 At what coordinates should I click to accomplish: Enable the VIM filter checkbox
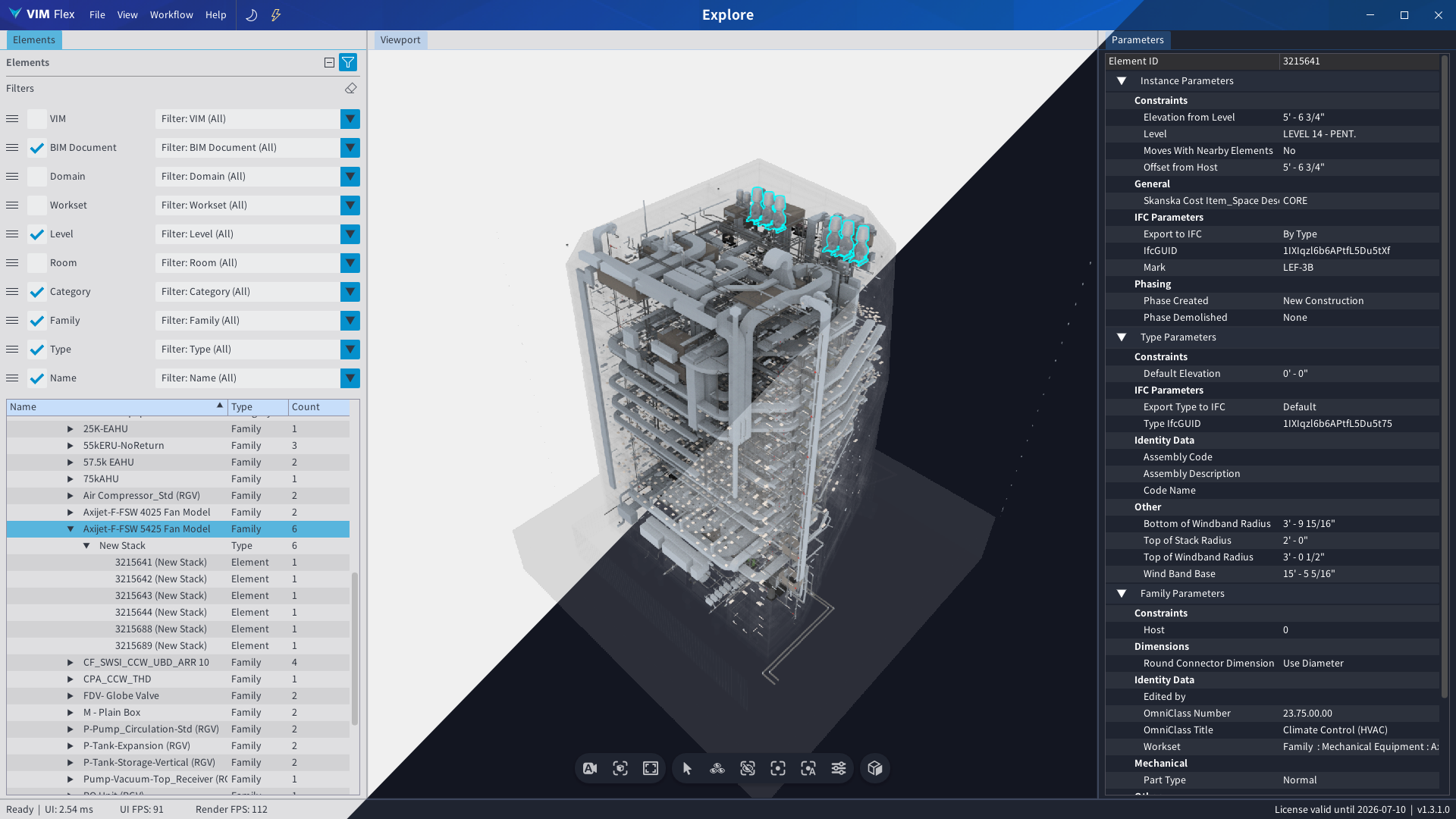pos(36,119)
